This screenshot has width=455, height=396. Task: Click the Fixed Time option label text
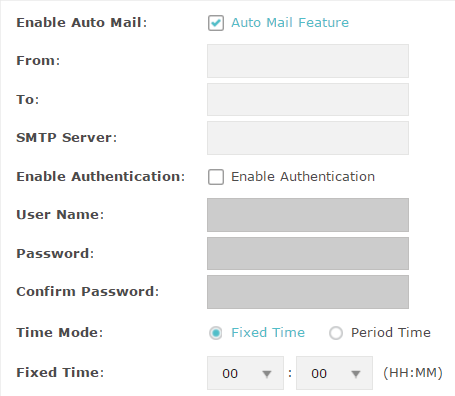click(x=268, y=333)
